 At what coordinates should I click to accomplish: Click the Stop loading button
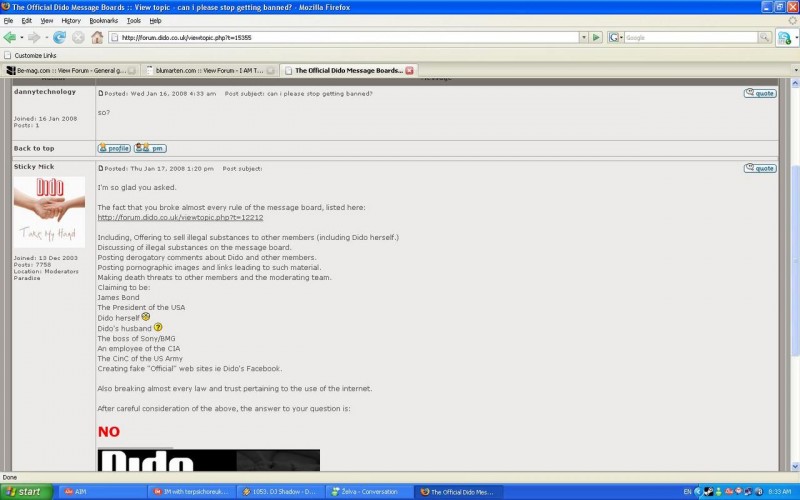point(78,37)
